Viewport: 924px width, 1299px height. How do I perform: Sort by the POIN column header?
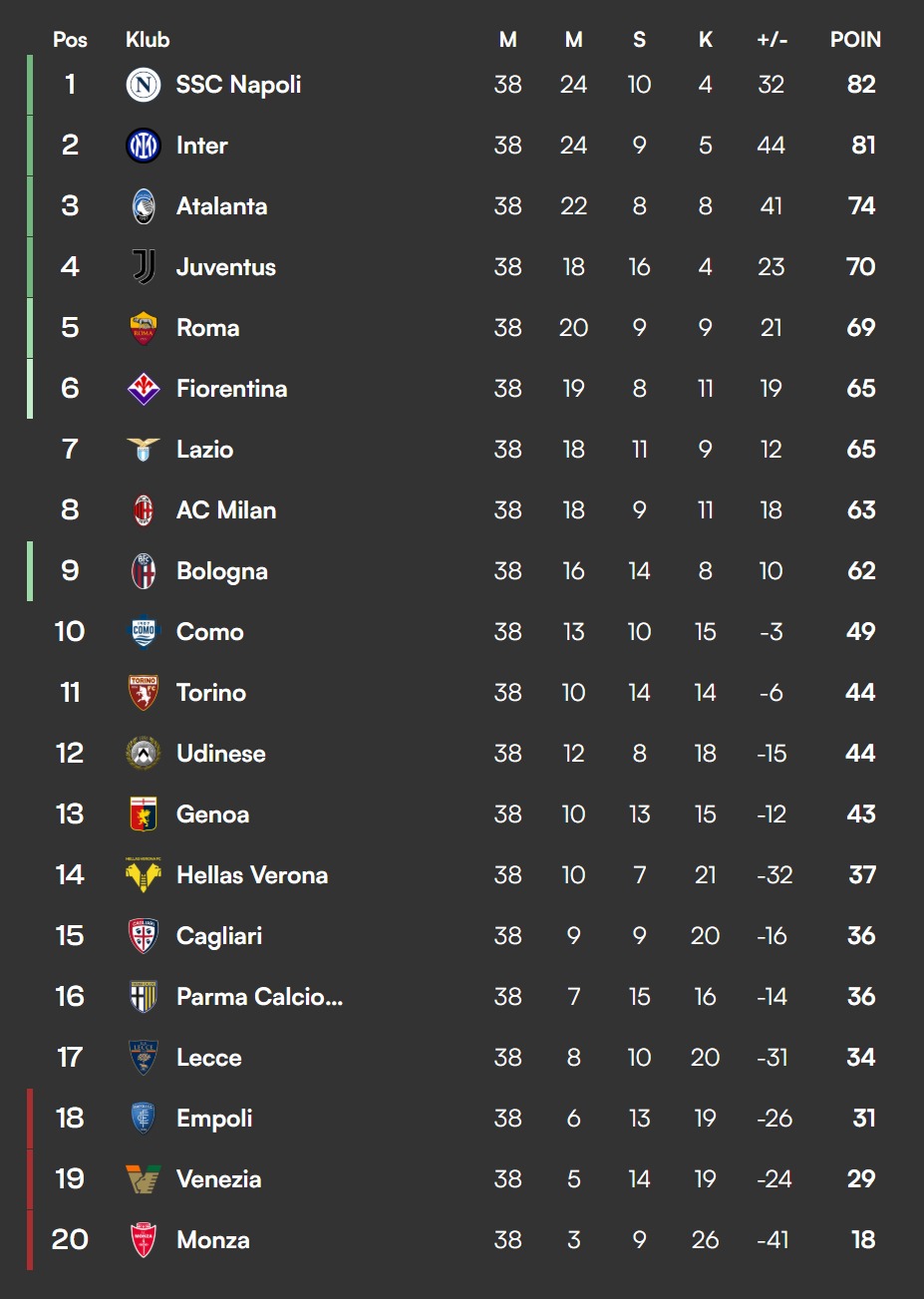[856, 40]
